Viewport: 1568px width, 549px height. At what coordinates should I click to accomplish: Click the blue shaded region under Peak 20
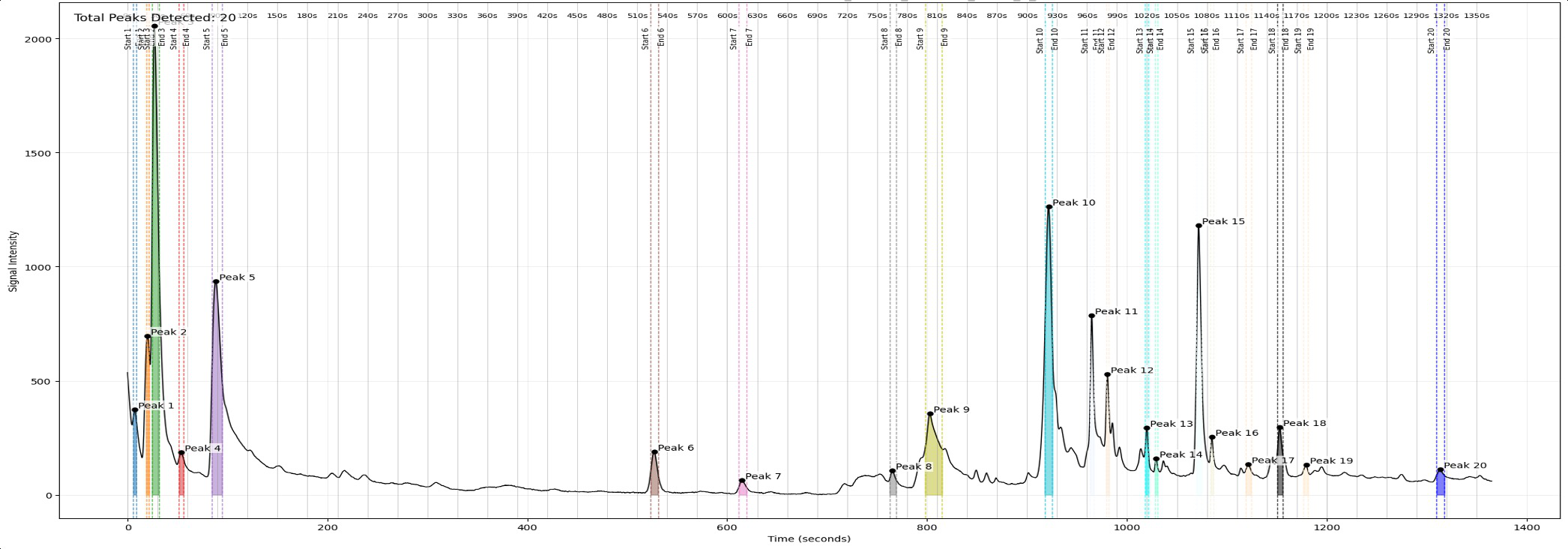pos(1441,484)
